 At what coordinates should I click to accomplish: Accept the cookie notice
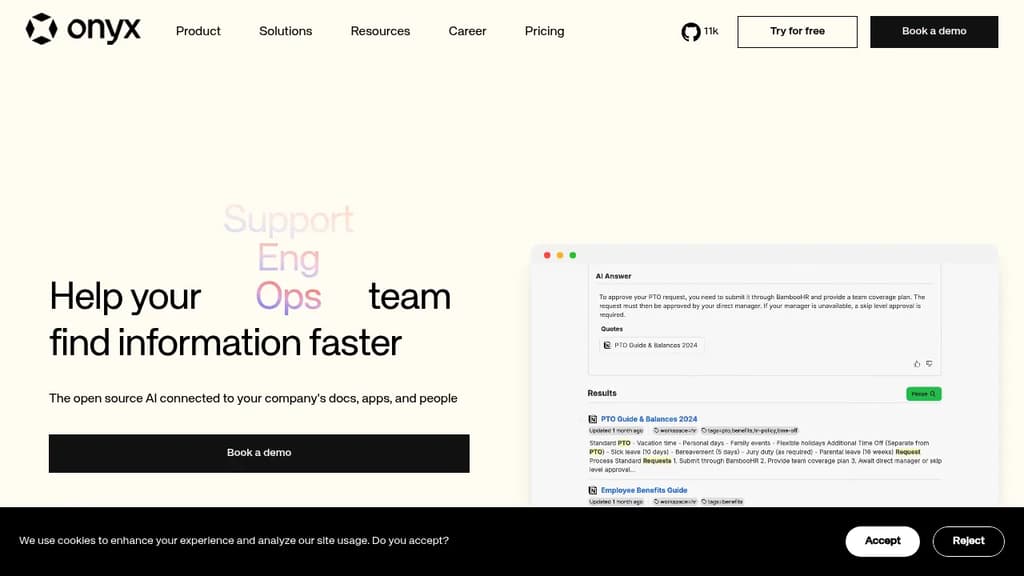[882, 540]
